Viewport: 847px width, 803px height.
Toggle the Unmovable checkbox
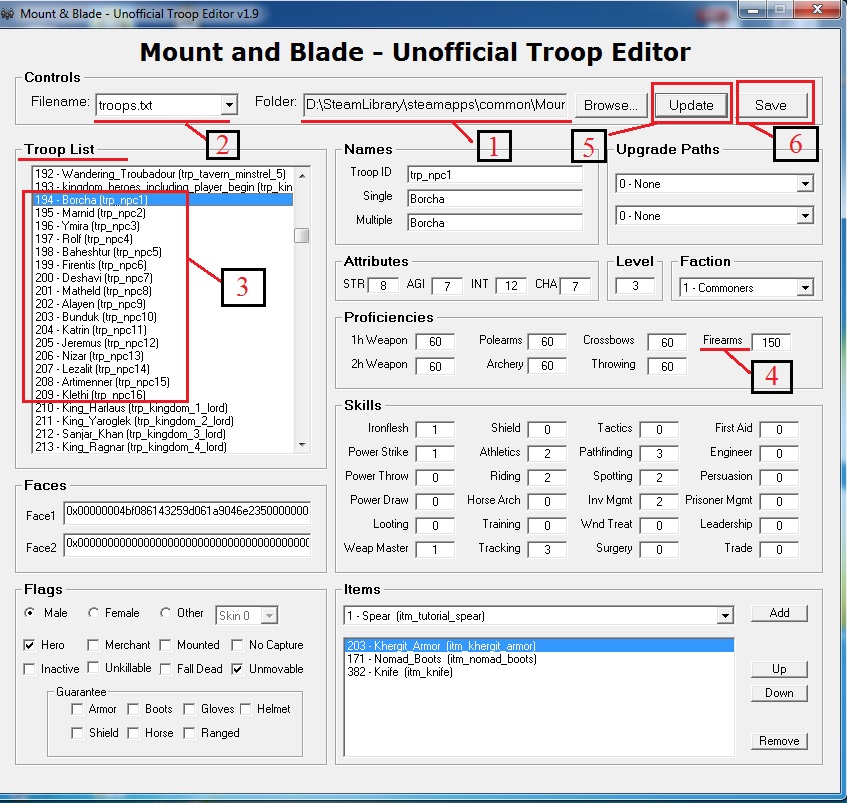coord(237,669)
